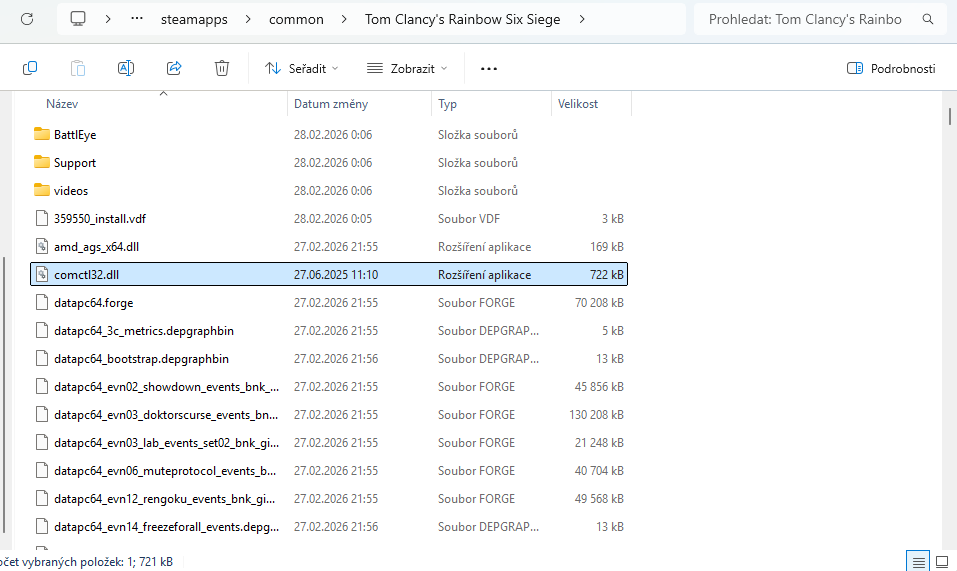957x571 pixels.
Task: Switch to large icons view in status bar
Action: (x=942, y=561)
